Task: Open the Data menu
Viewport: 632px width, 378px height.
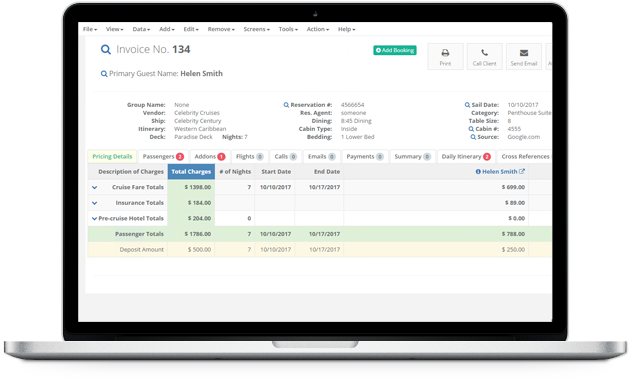Action: pos(141,29)
